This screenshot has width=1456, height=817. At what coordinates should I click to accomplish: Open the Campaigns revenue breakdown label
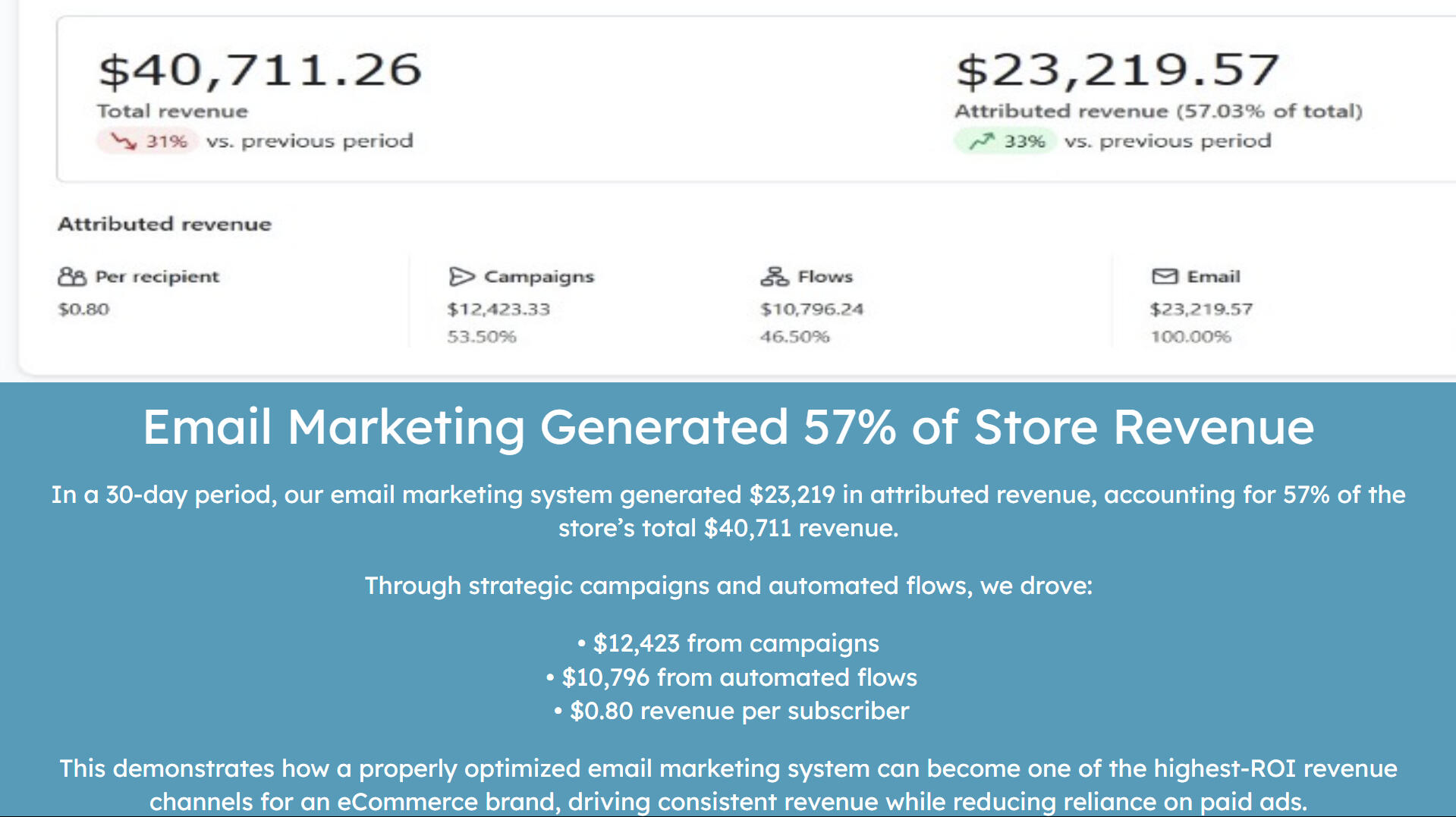[x=539, y=277]
